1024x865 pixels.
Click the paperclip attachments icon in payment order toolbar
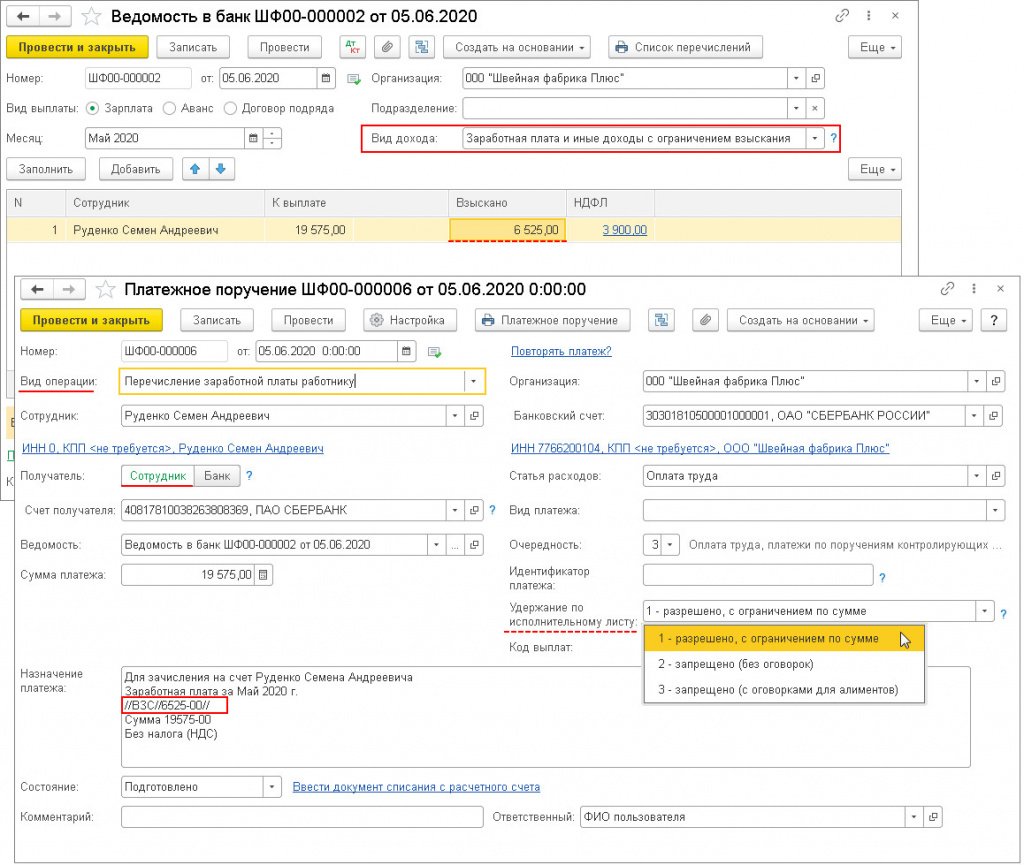tap(705, 321)
